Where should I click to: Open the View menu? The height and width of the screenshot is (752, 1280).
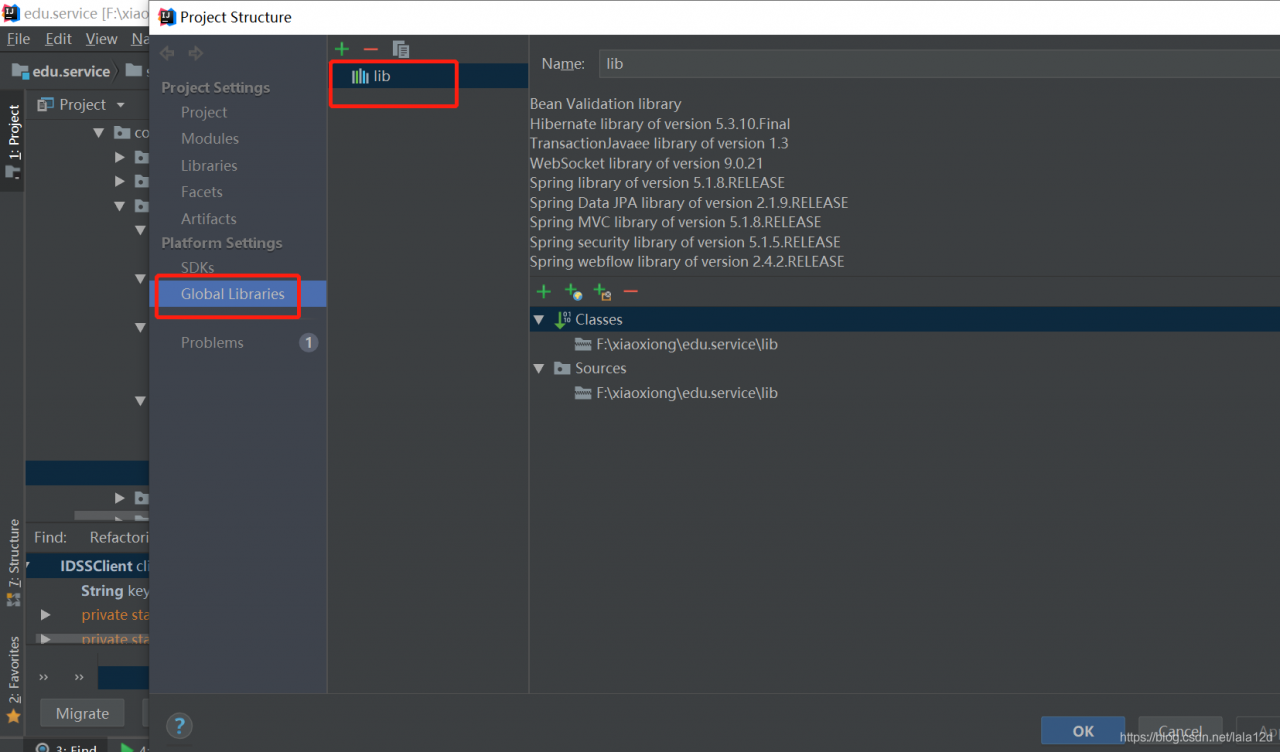(x=102, y=39)
